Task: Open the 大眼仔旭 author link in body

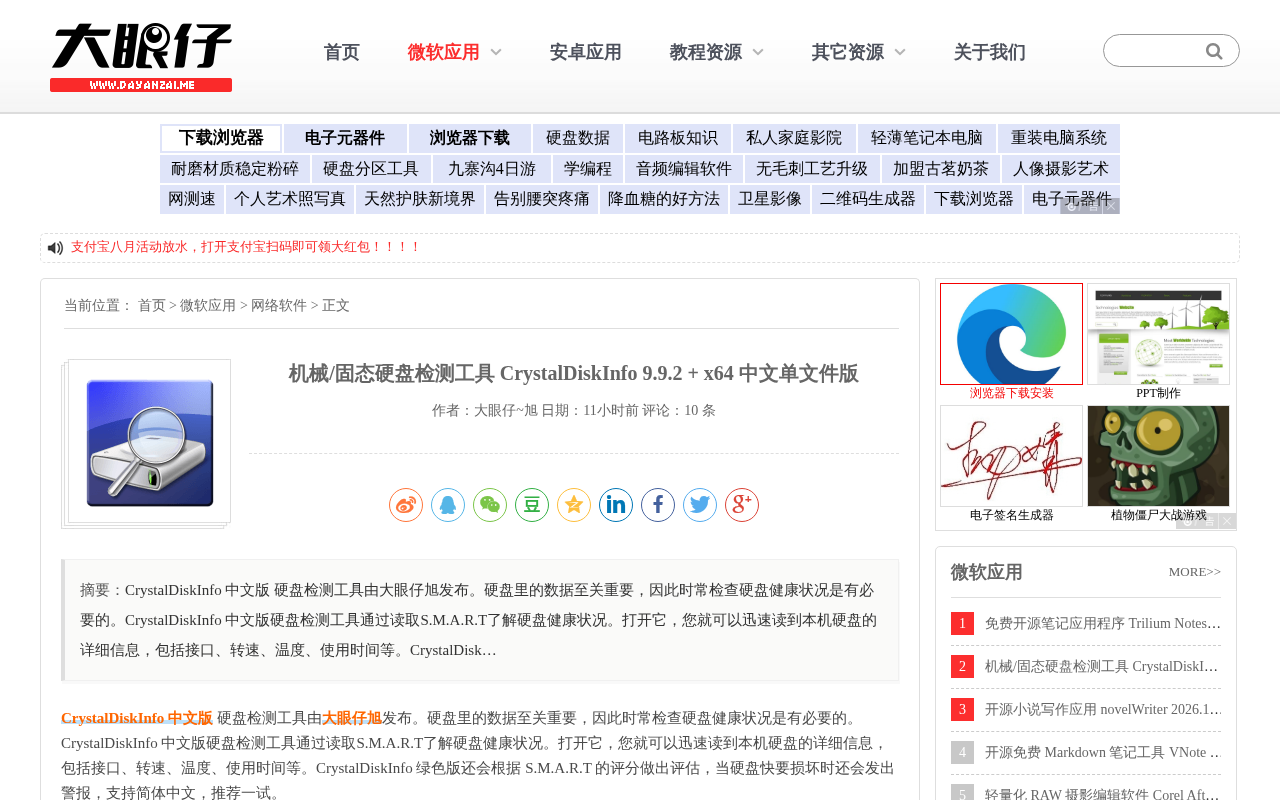Action: point(351,718)
